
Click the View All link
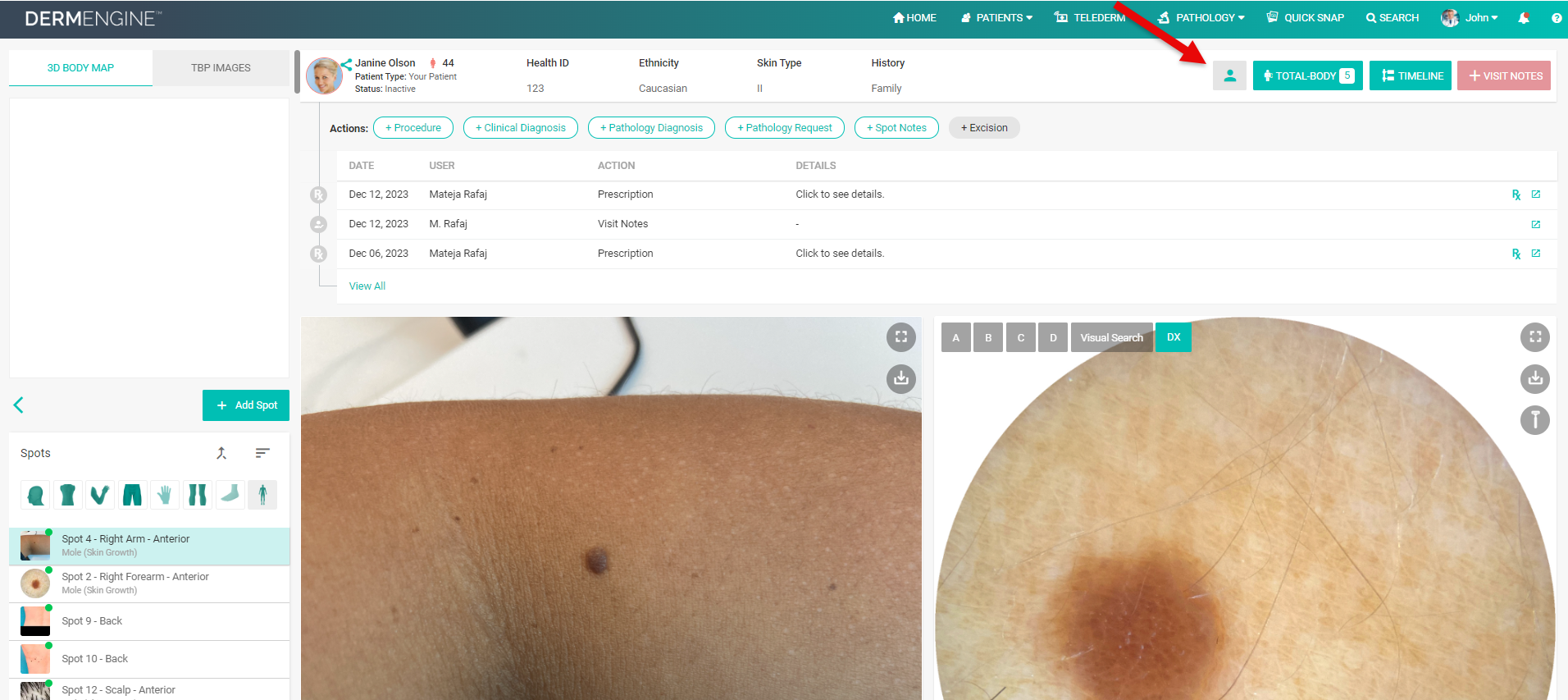[367, 286]
